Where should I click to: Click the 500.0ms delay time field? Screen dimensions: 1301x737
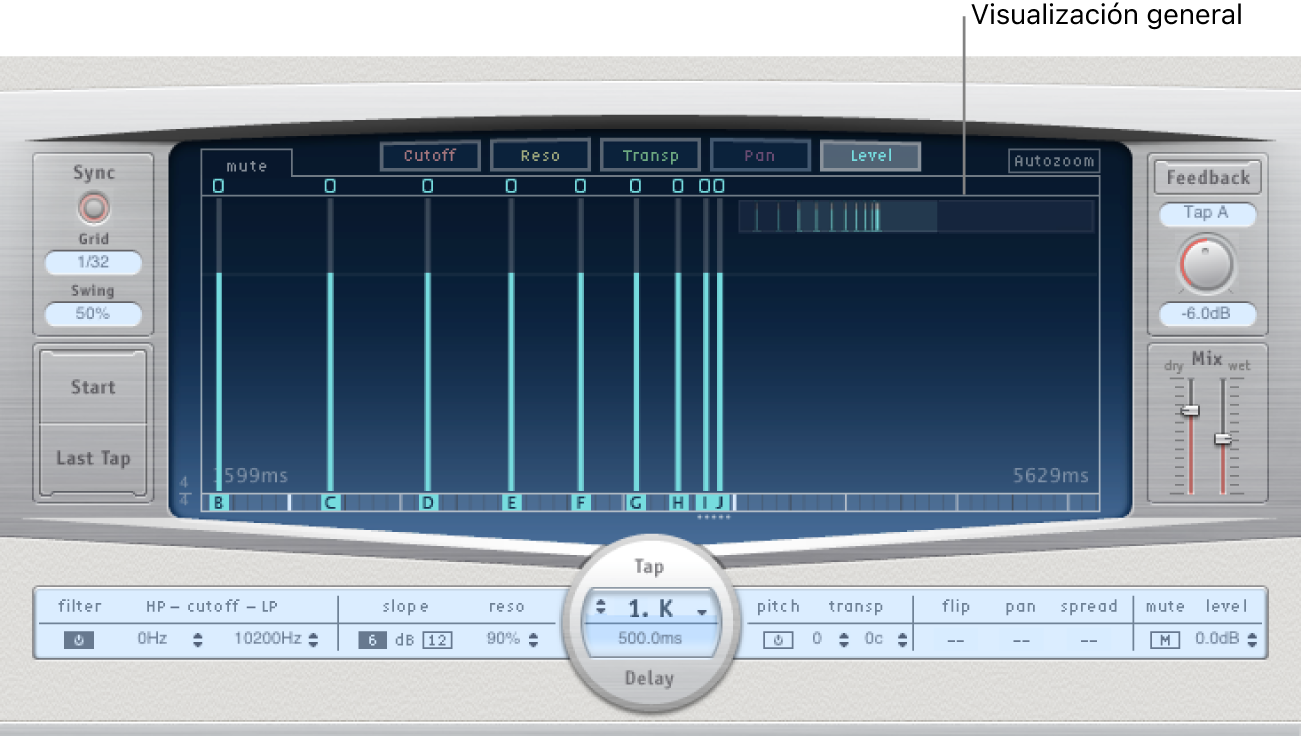click(650, 638)
